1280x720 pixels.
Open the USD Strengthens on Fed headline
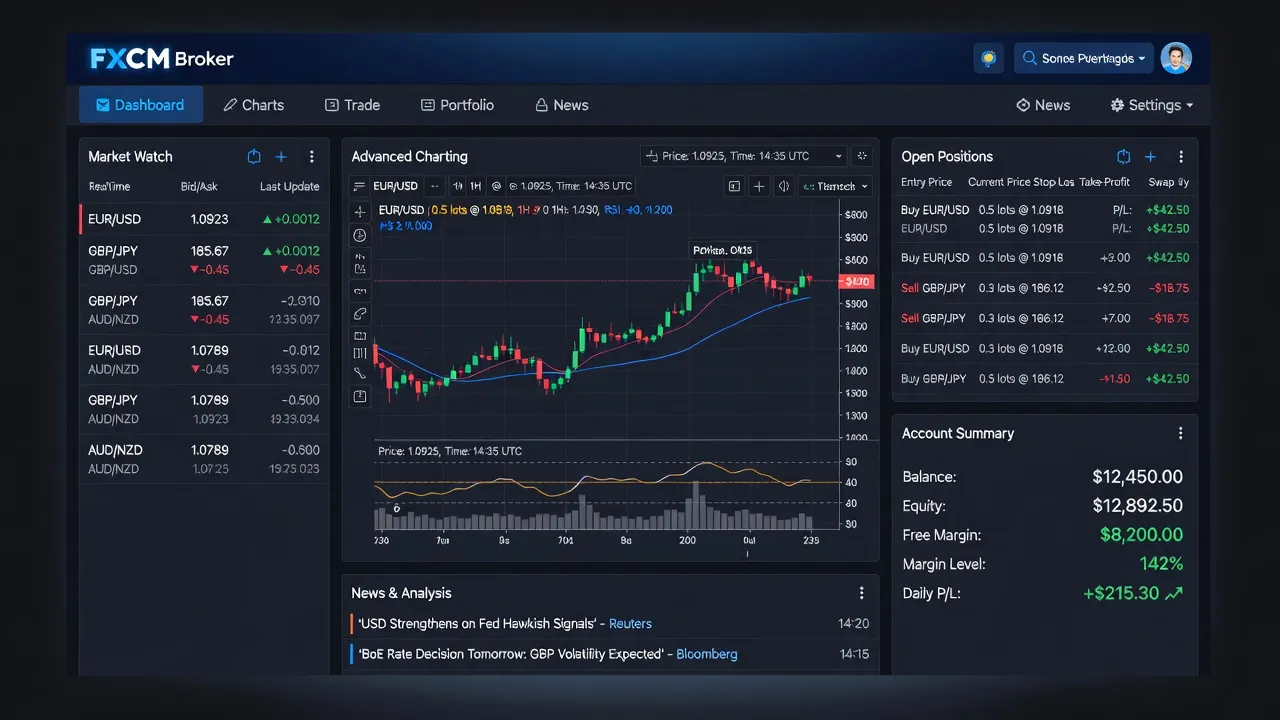click(477, 624)
